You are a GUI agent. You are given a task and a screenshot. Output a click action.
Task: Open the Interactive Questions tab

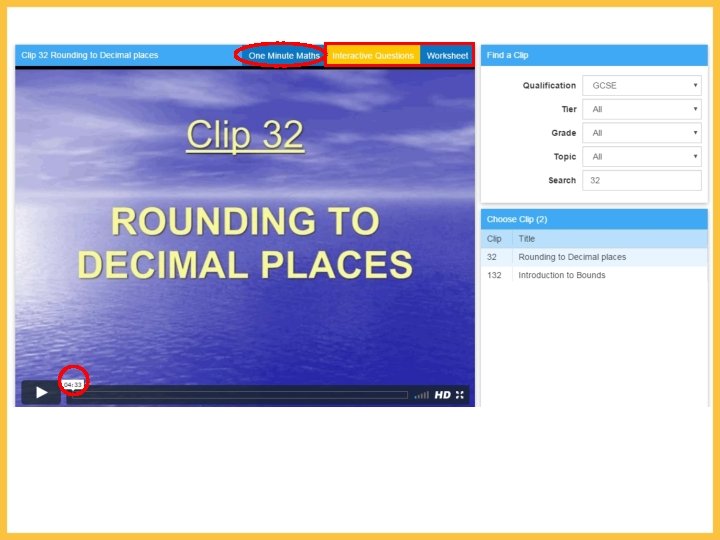373,56
